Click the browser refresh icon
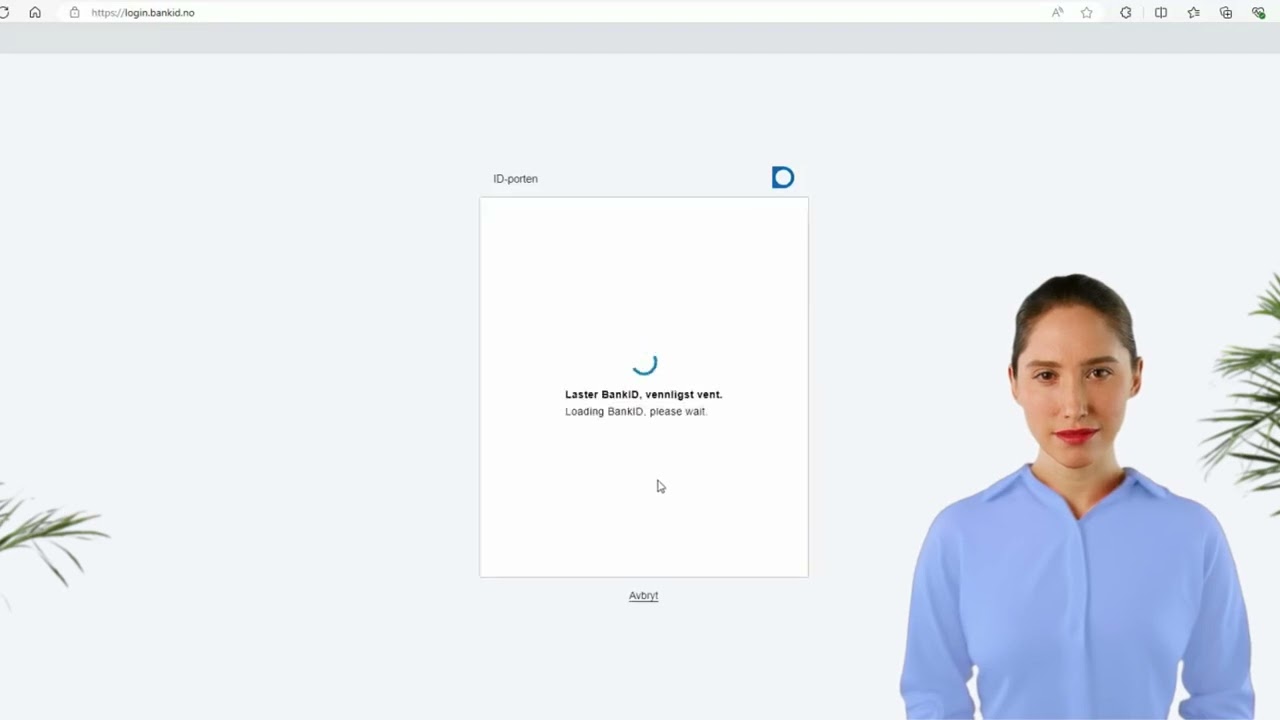The height and width of the screenshot is (720, 1280). pos(4,12)
